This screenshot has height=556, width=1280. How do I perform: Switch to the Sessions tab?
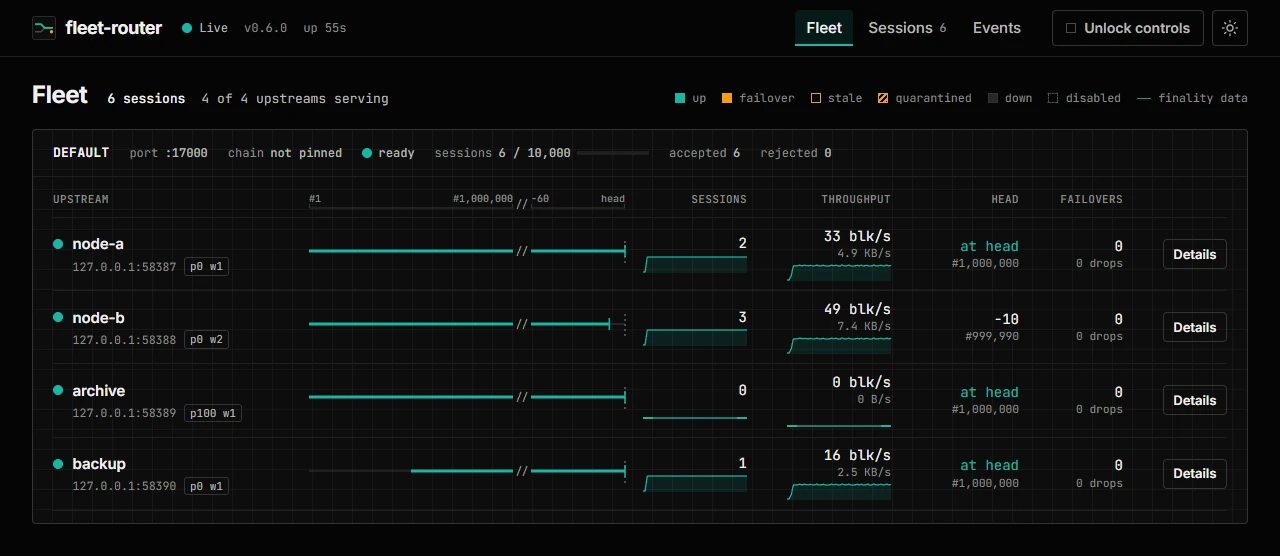point(907,28)
